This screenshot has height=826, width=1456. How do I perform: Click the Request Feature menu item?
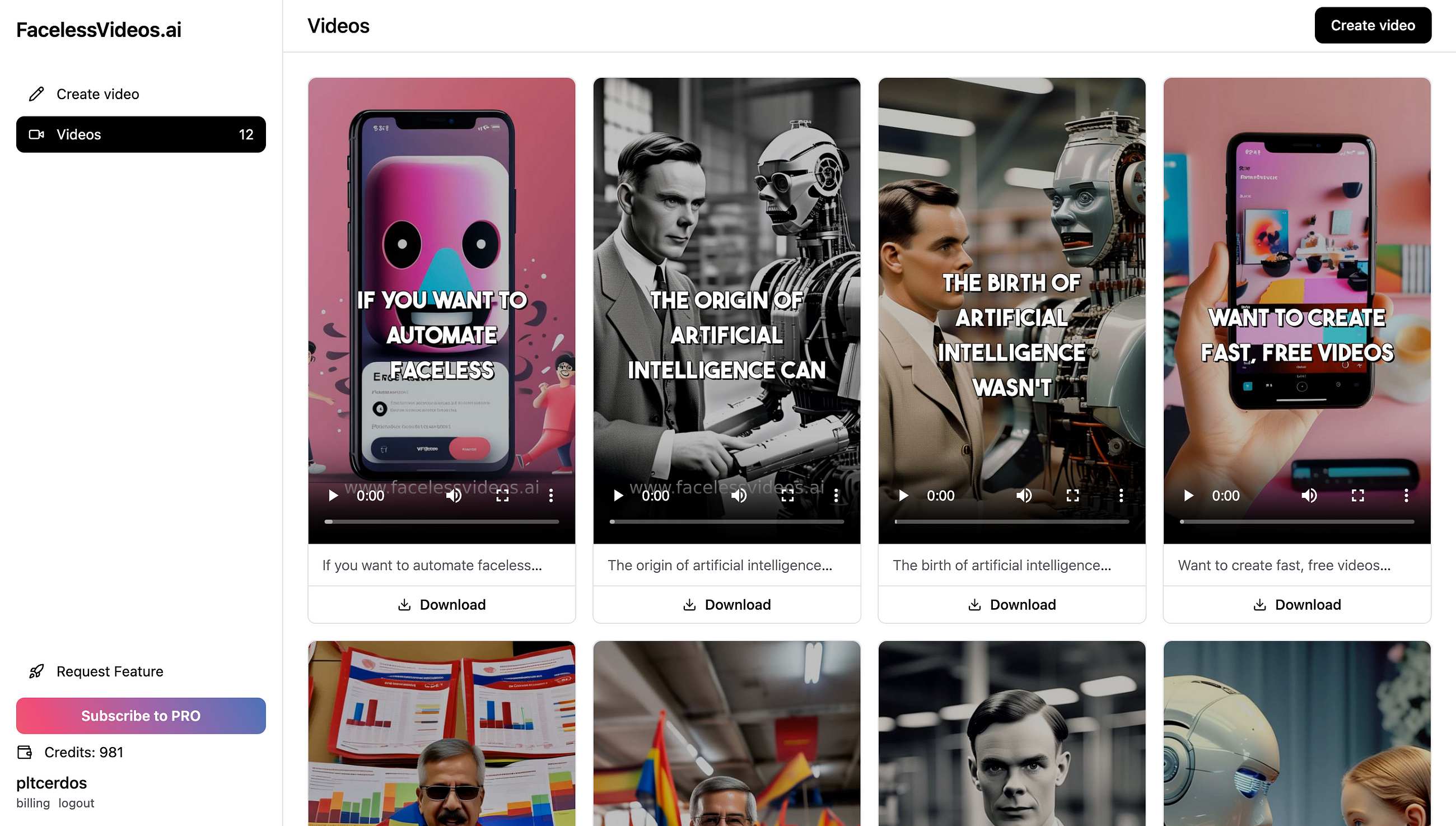(109, 671)
